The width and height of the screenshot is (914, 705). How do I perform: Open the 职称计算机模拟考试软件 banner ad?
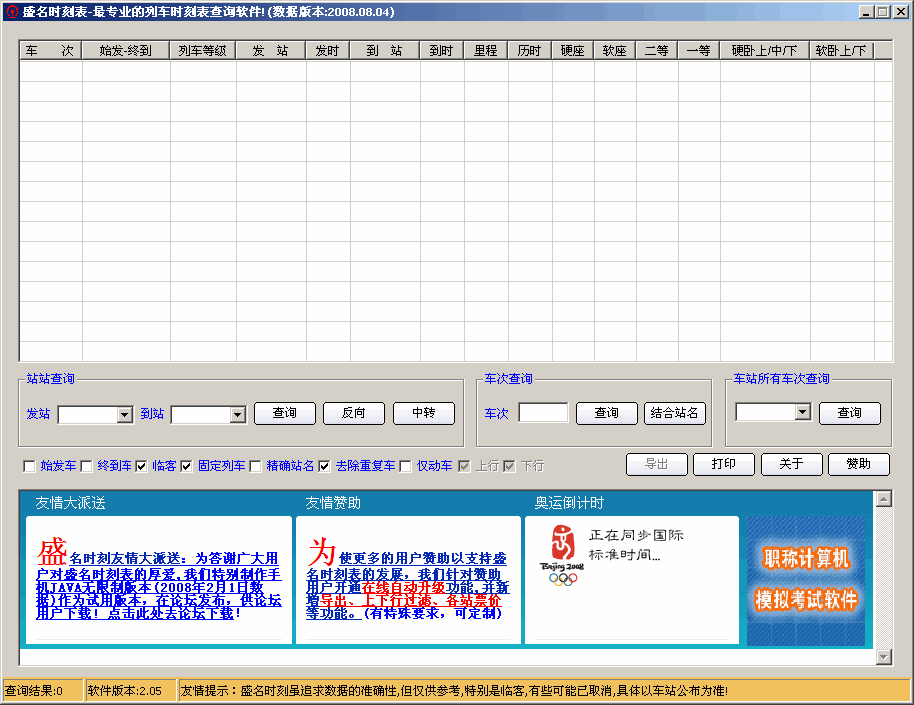tap(805, 580)
